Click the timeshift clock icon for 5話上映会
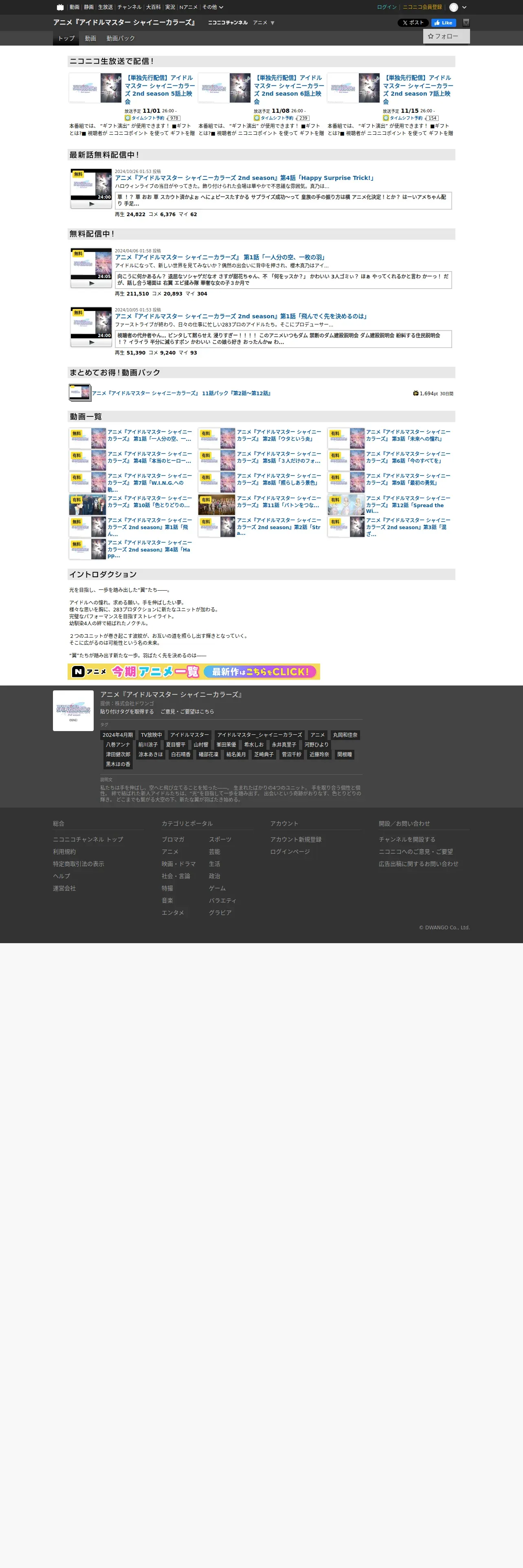523x1568 pixels. [128, 118]
